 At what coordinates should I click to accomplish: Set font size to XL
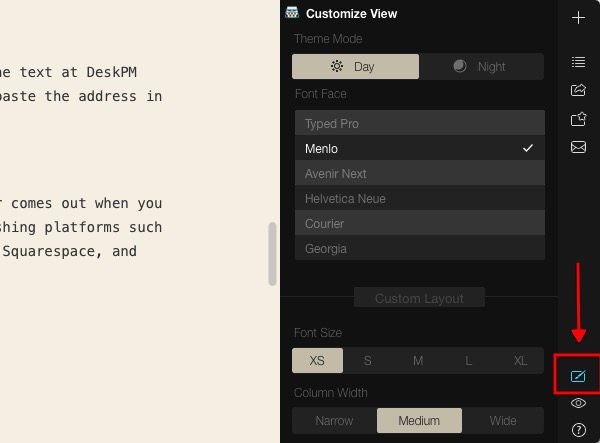520,361
